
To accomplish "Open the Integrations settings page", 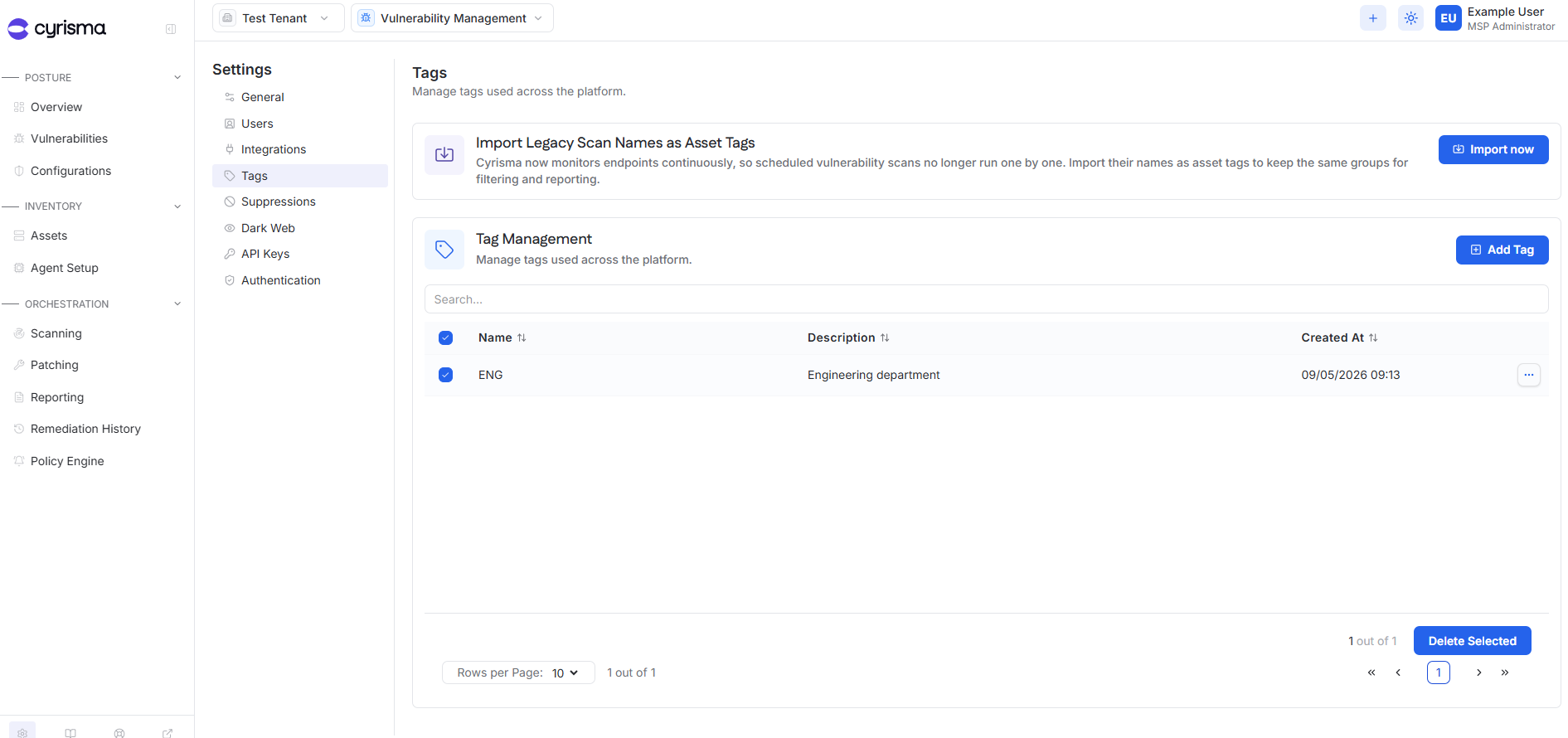I will [299, 149].
